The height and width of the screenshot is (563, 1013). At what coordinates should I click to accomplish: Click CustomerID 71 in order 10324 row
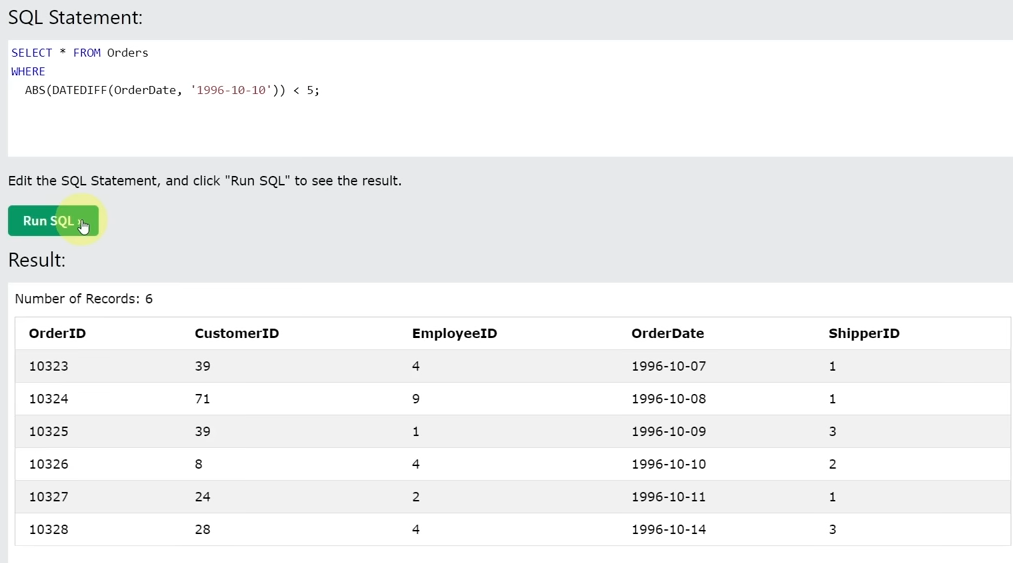tap(202, 399)
